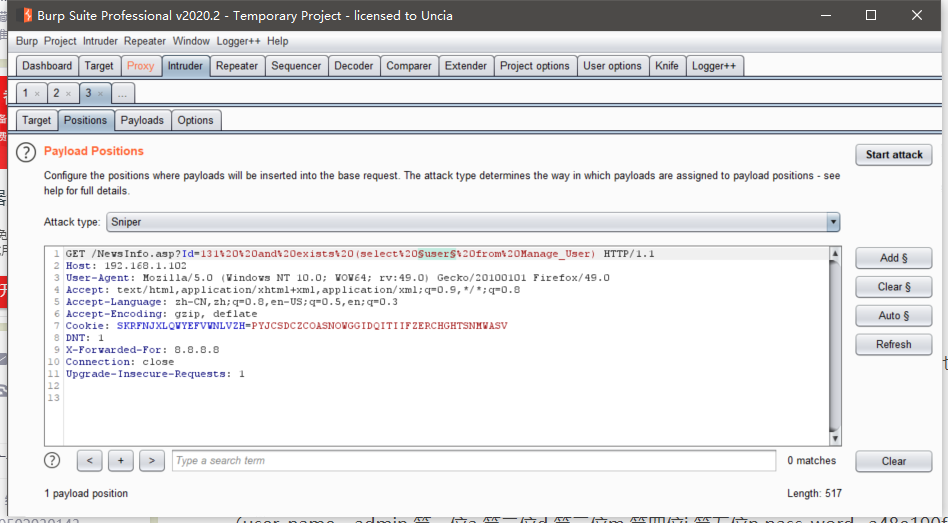Click the X-Forwarded-For: 8.8.8.8 line
Viewport: 948px width, 523px height.
(x=143, y=350)
